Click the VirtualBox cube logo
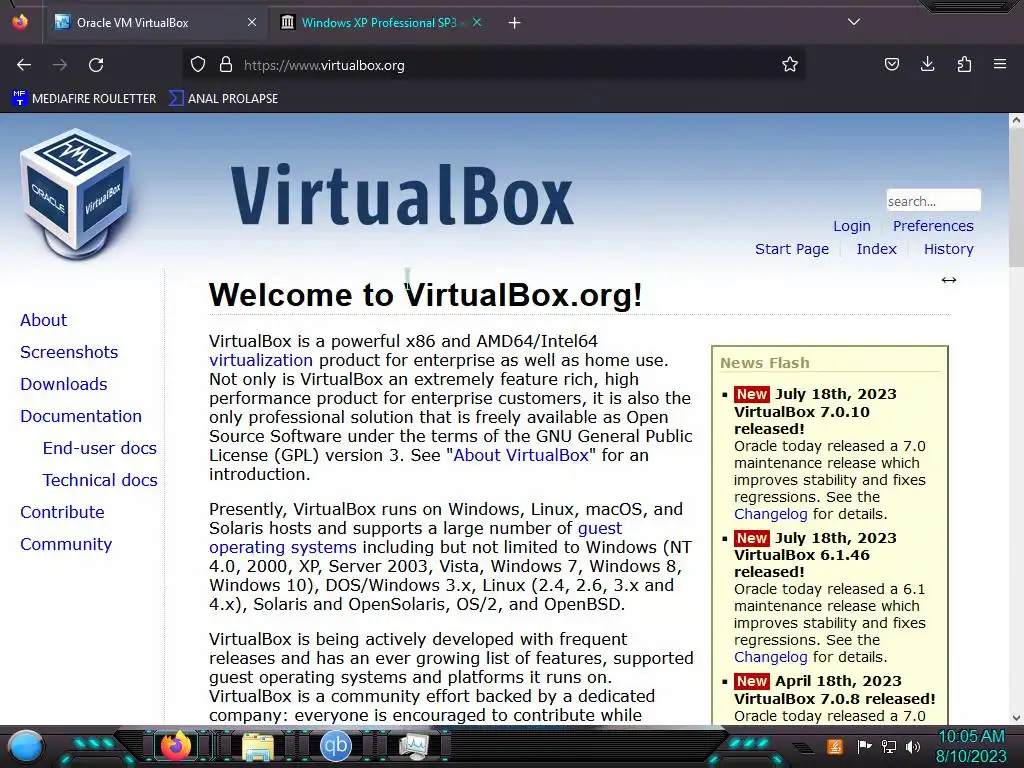1024x768 pixels. coord(76,193)
